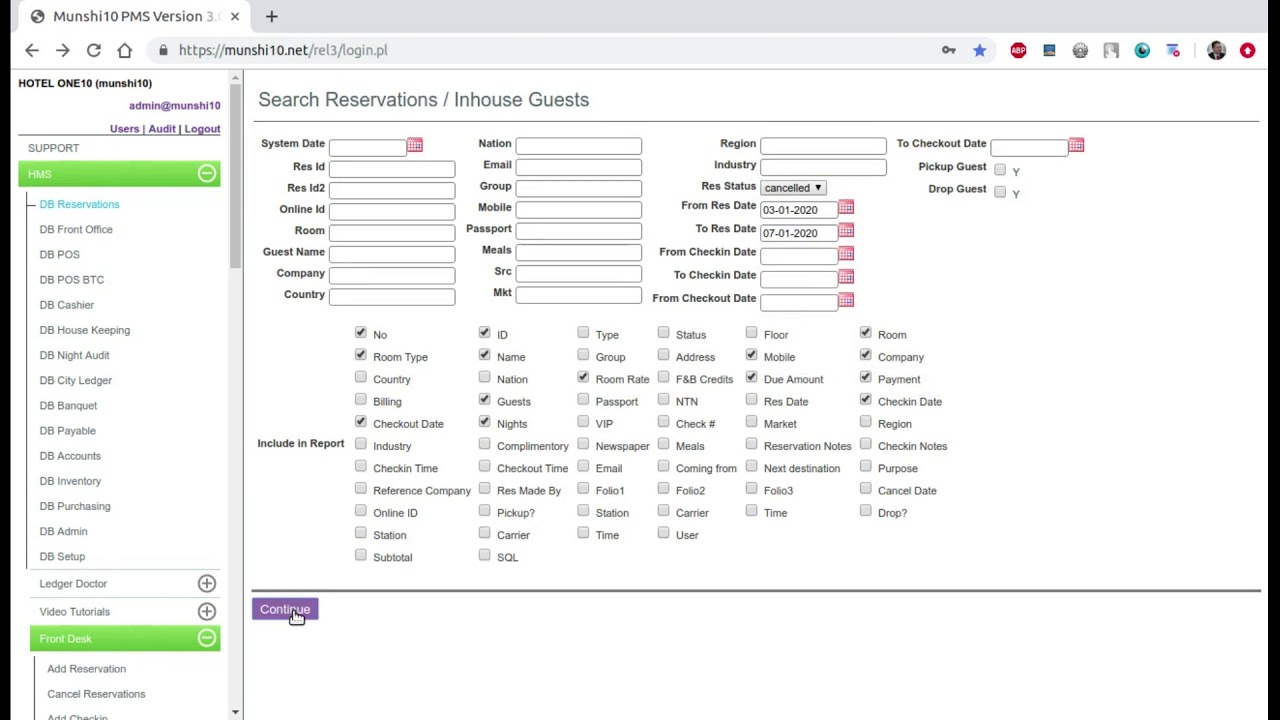Enable the SQL checkbox
This screenshot has width=1280, height=720.
pyautogui.click(x=484, y=555)
